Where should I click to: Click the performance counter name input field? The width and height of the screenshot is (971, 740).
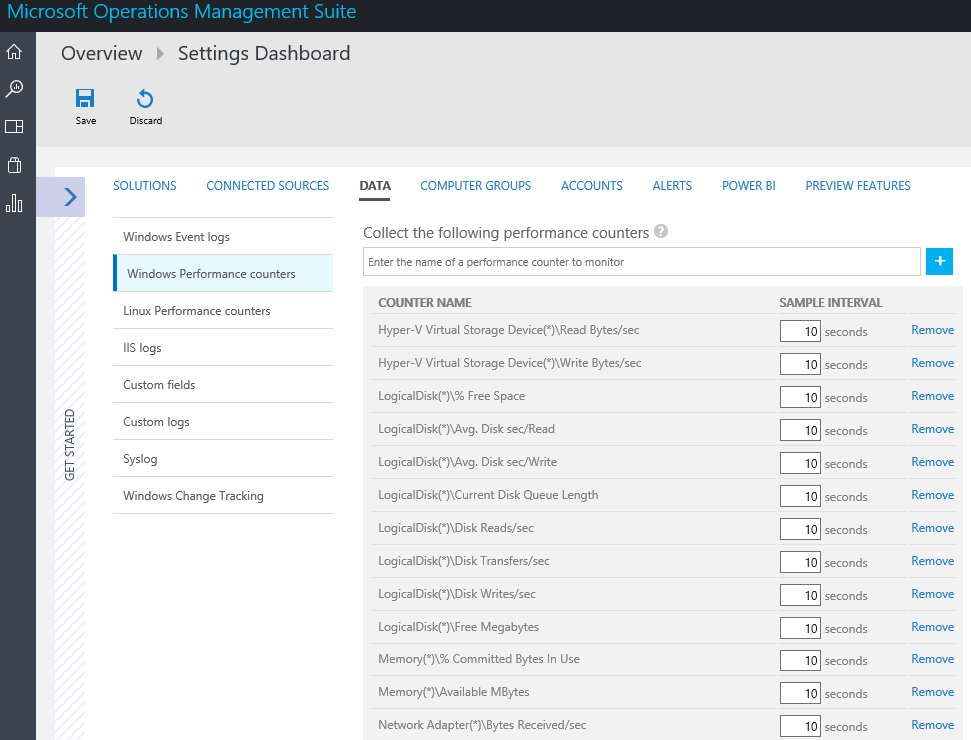point(640,262)
